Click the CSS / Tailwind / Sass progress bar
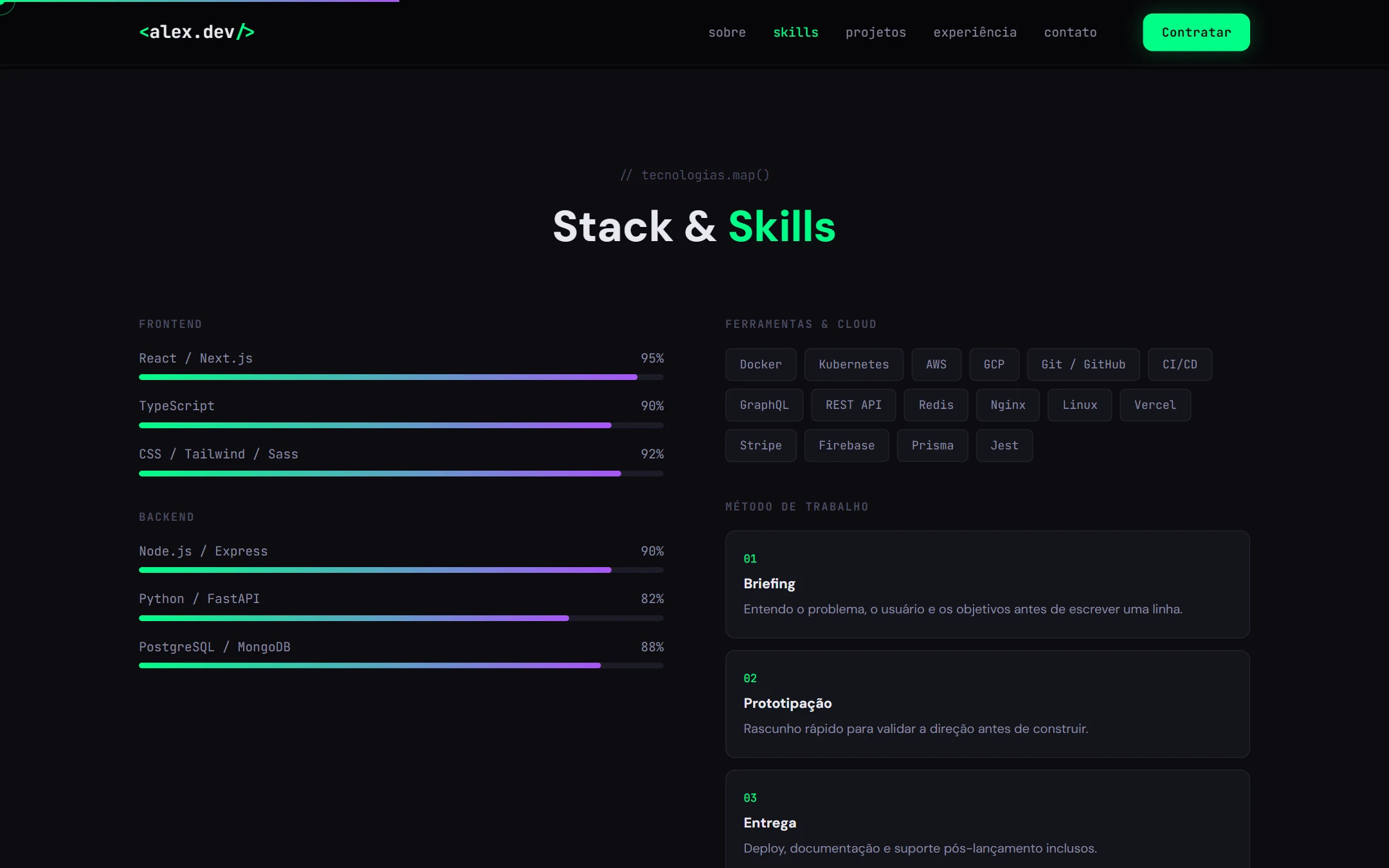The width and height of the screenshot is (1389, 868). coord(401,473)
